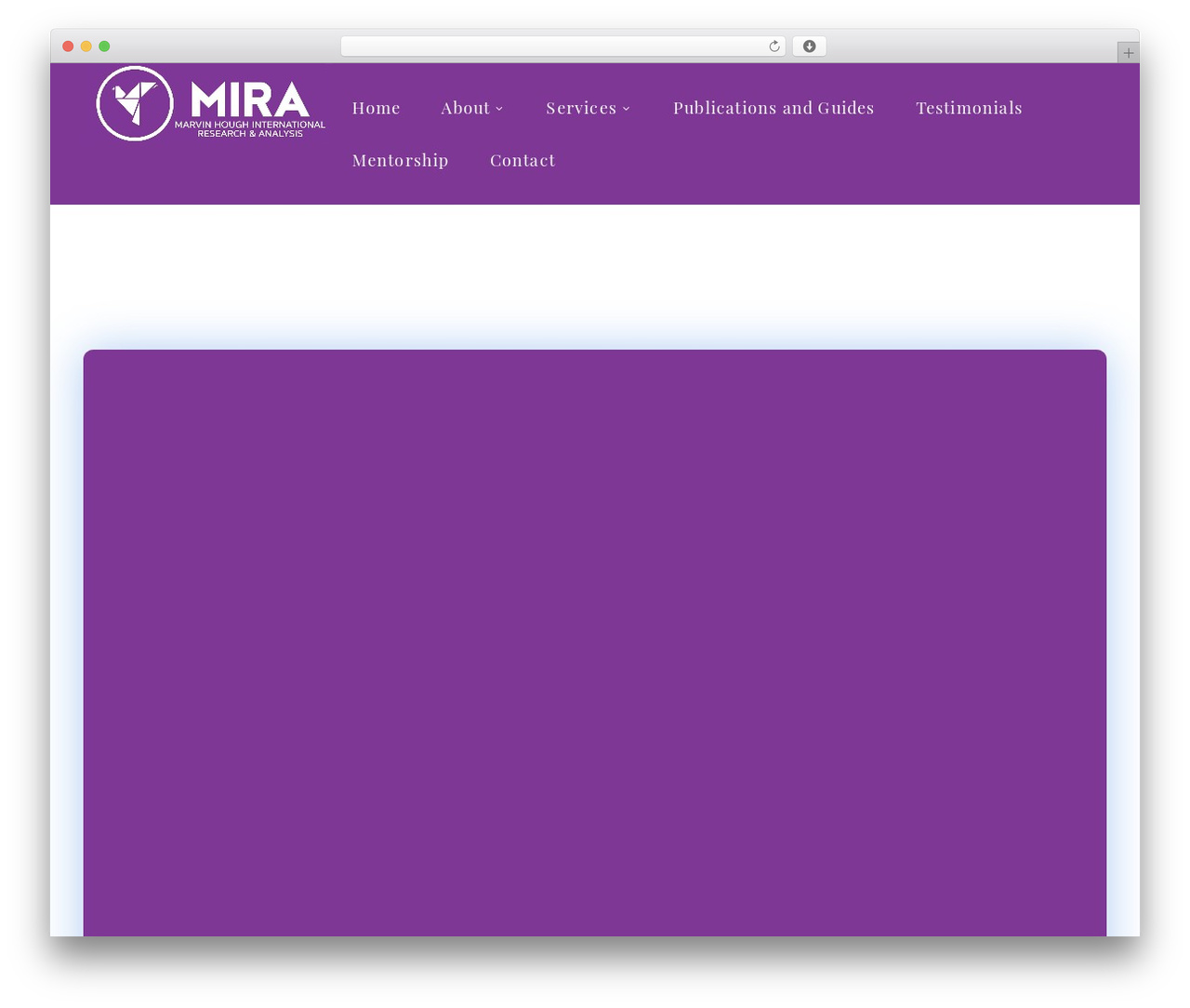Click the red close window button

(x=68, y=46)
